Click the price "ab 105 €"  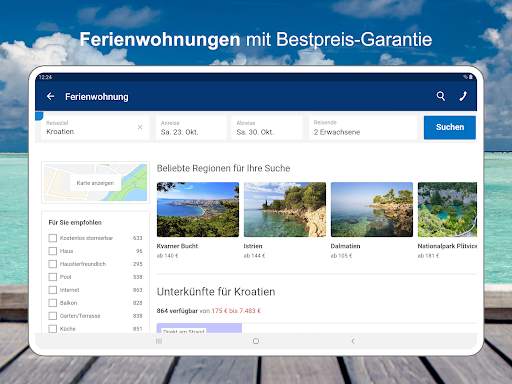tap(341, 256)
